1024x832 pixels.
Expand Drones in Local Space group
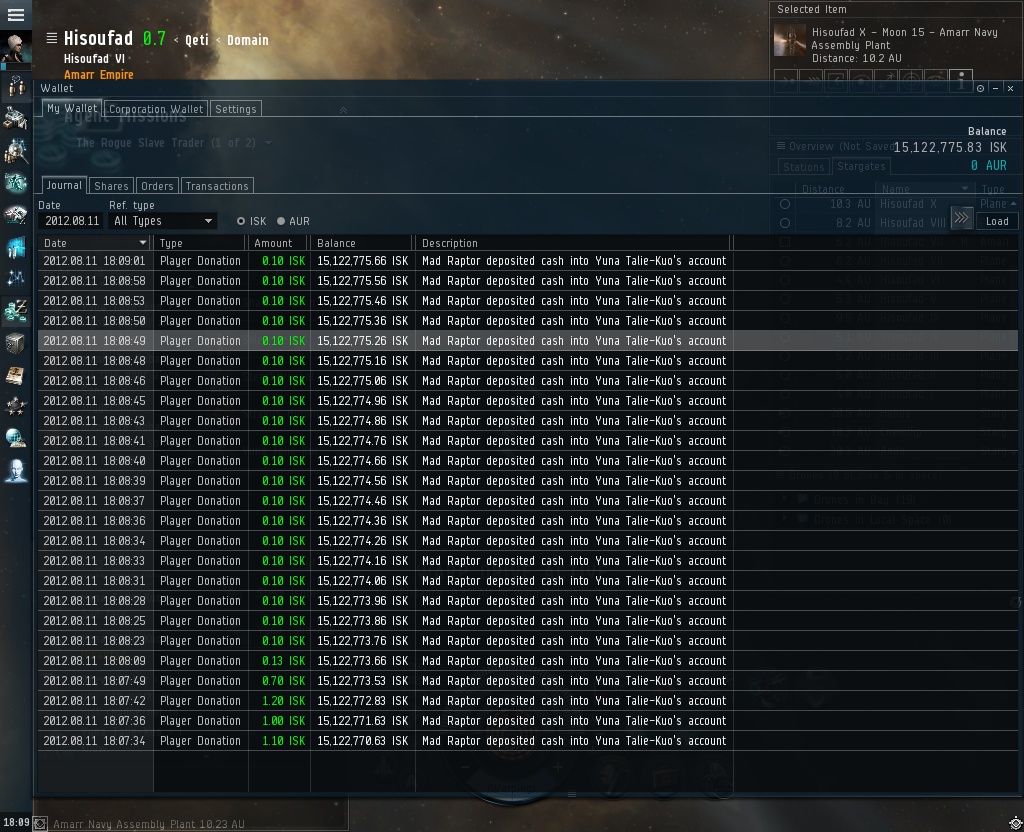786,520
